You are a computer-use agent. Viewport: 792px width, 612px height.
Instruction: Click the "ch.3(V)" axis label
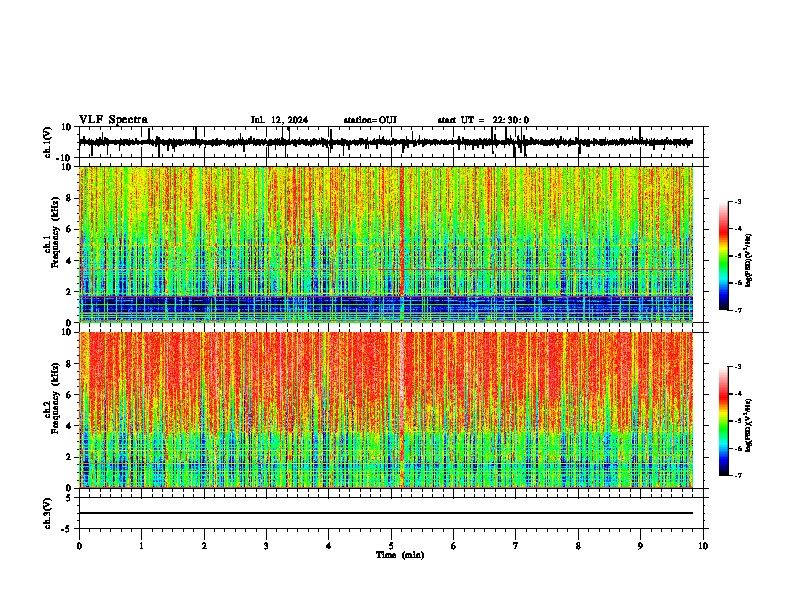click(x=48, y=513)
